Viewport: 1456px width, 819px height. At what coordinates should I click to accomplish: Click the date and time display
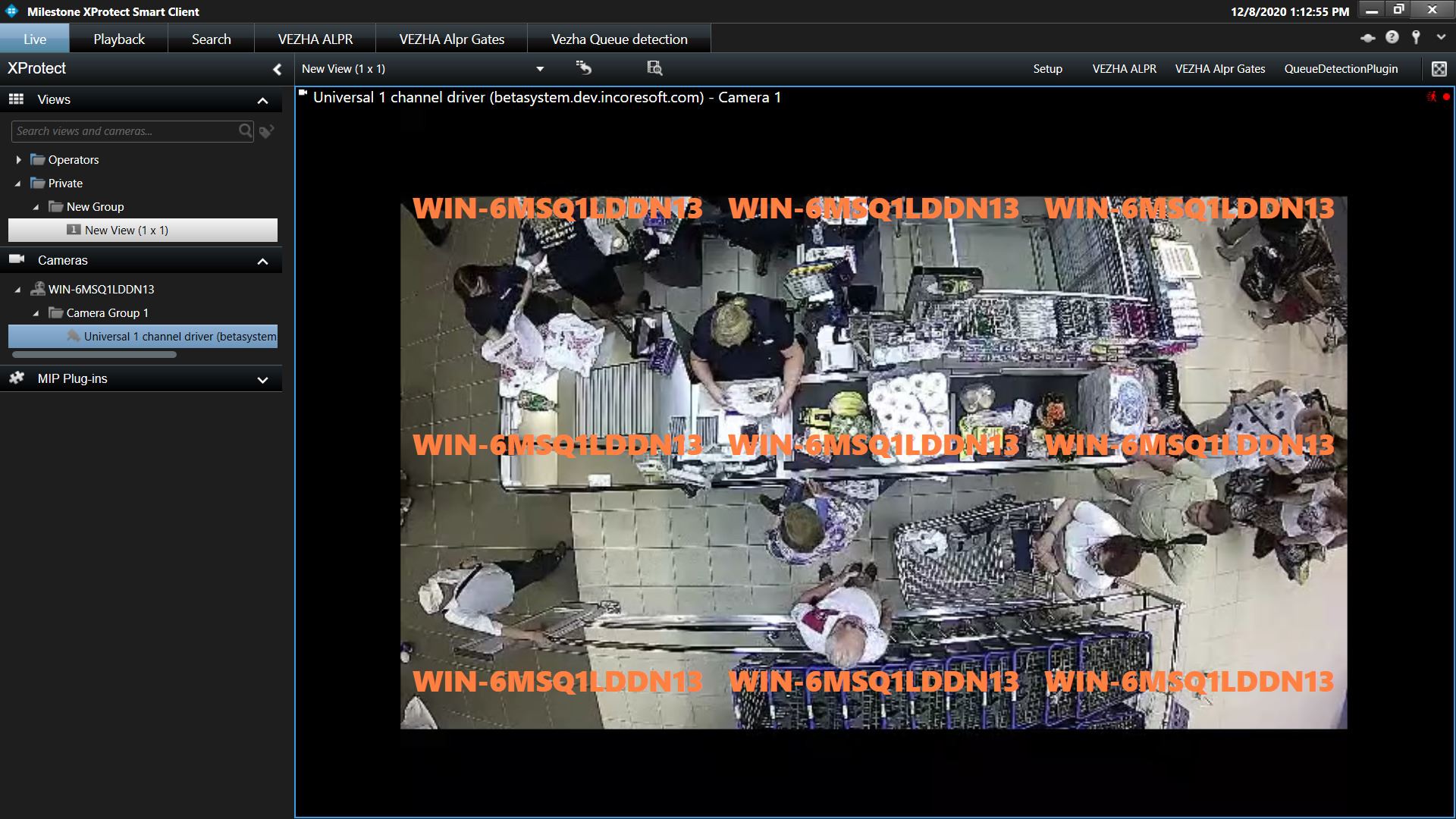click(x=1290, y=11)
